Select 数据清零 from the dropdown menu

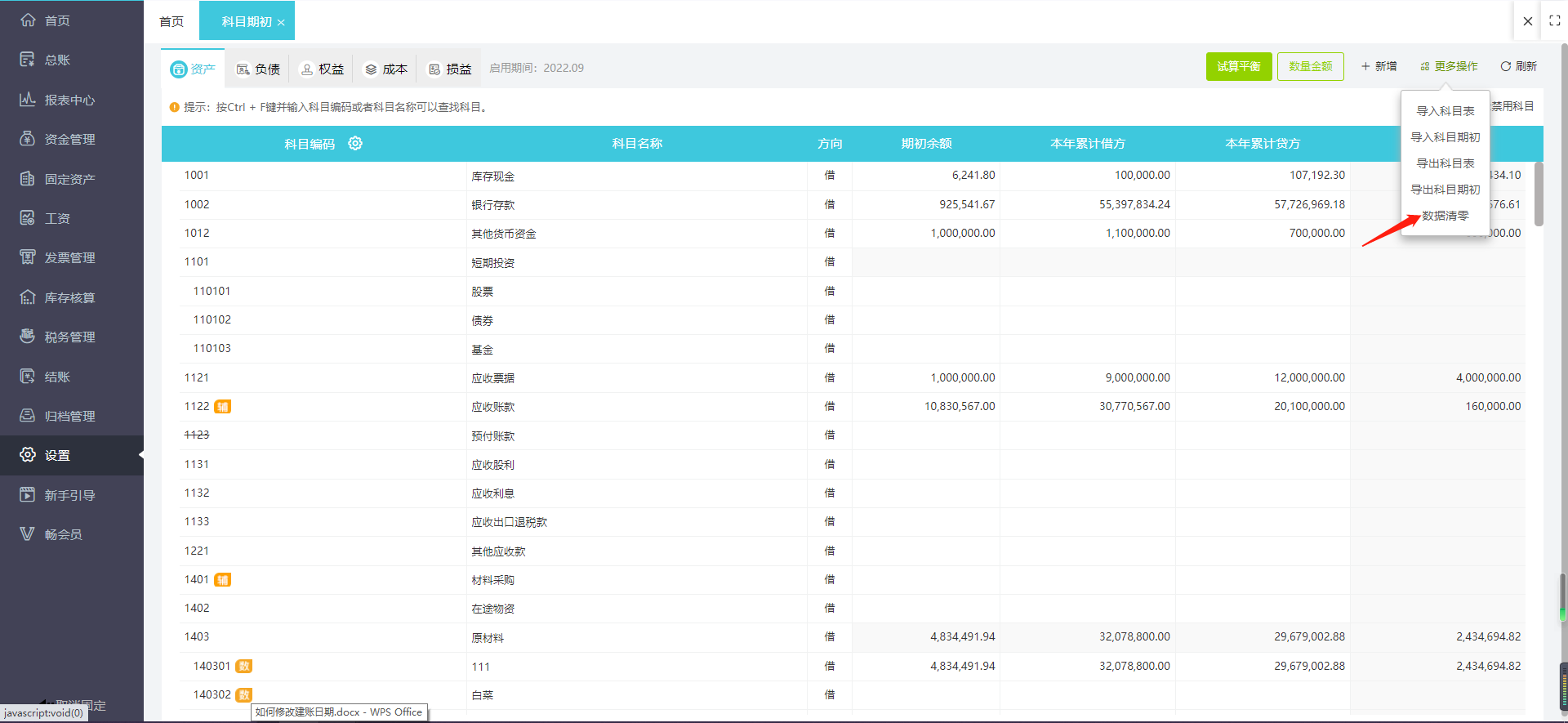[1445, 216]
